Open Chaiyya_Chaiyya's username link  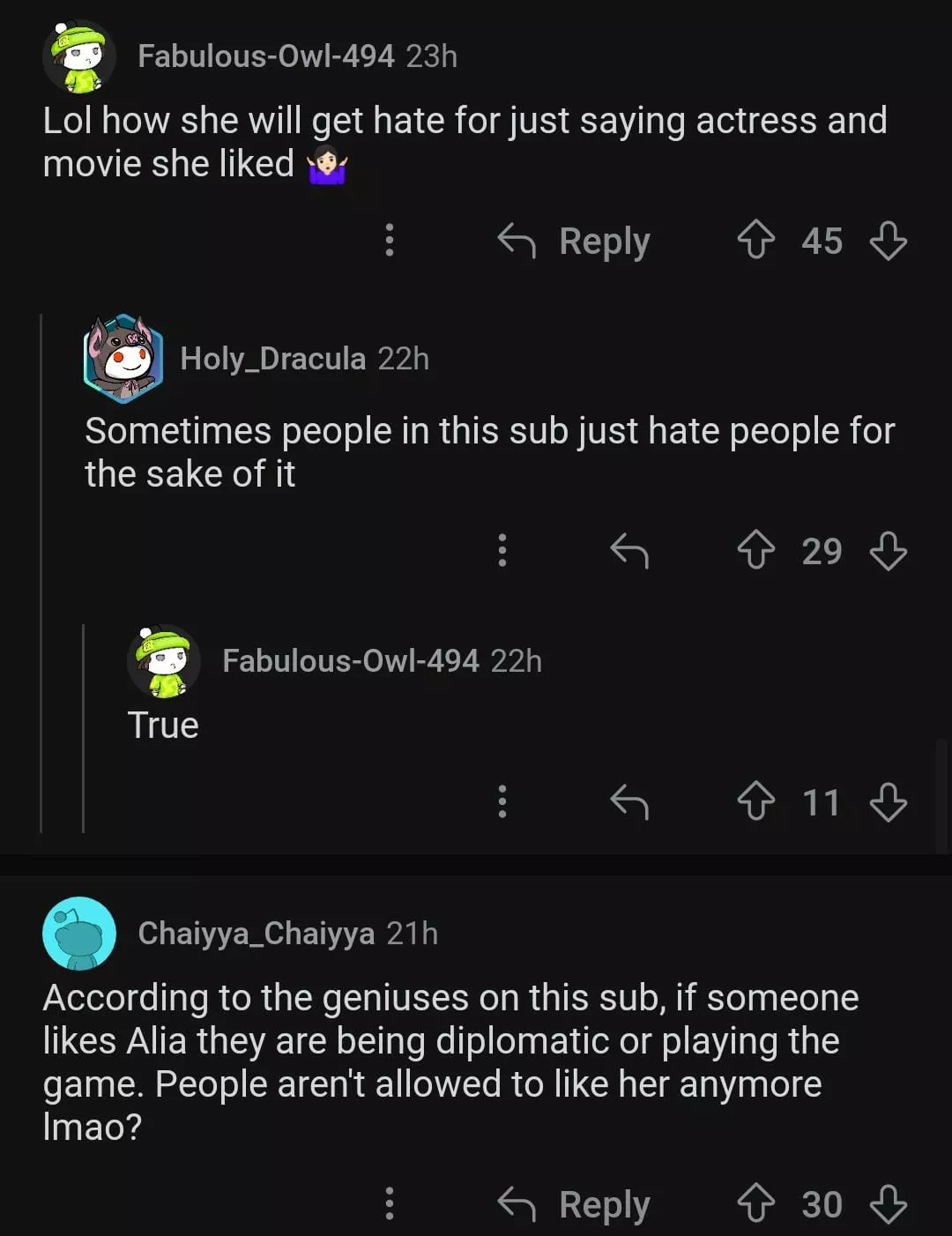[256, 933]
